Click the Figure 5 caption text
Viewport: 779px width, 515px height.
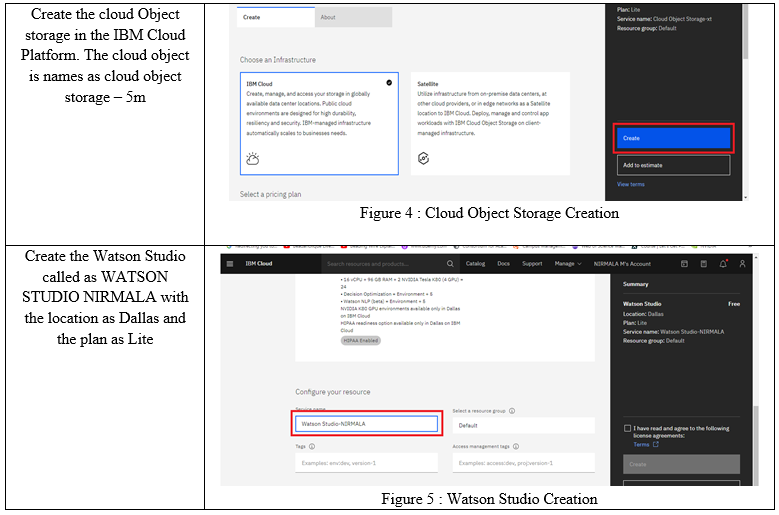(x=489, y=499)
